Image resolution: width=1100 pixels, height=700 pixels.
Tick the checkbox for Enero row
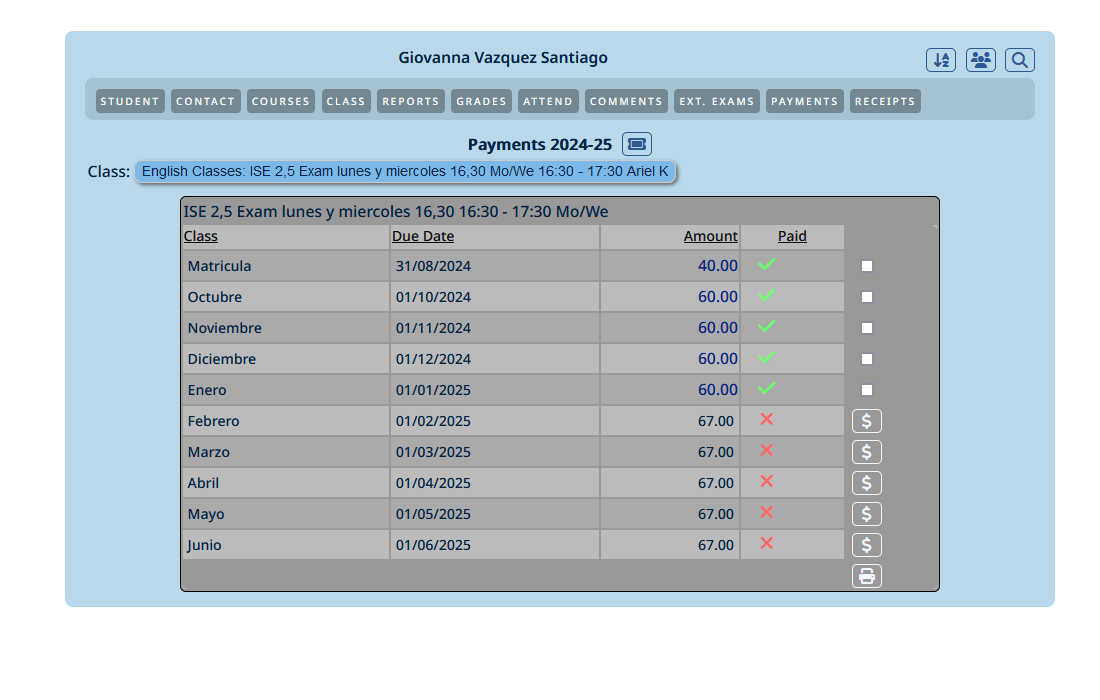point(867,390)
